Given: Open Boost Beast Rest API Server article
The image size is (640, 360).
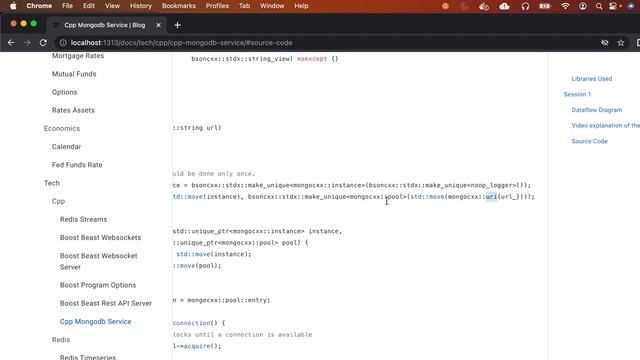Looking at the screenshot, I should click(x=106, y=303).
